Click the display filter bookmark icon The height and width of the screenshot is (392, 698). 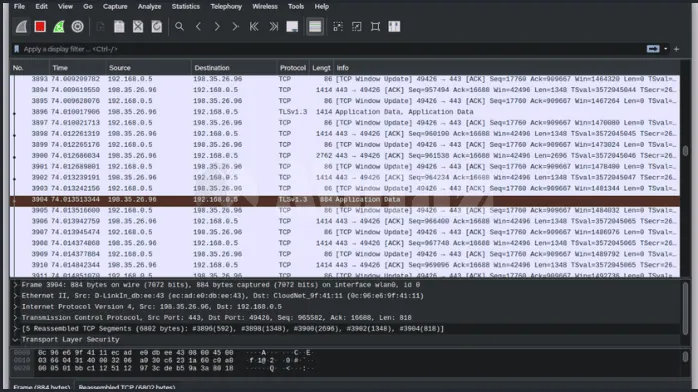click(x=16, y=49)
